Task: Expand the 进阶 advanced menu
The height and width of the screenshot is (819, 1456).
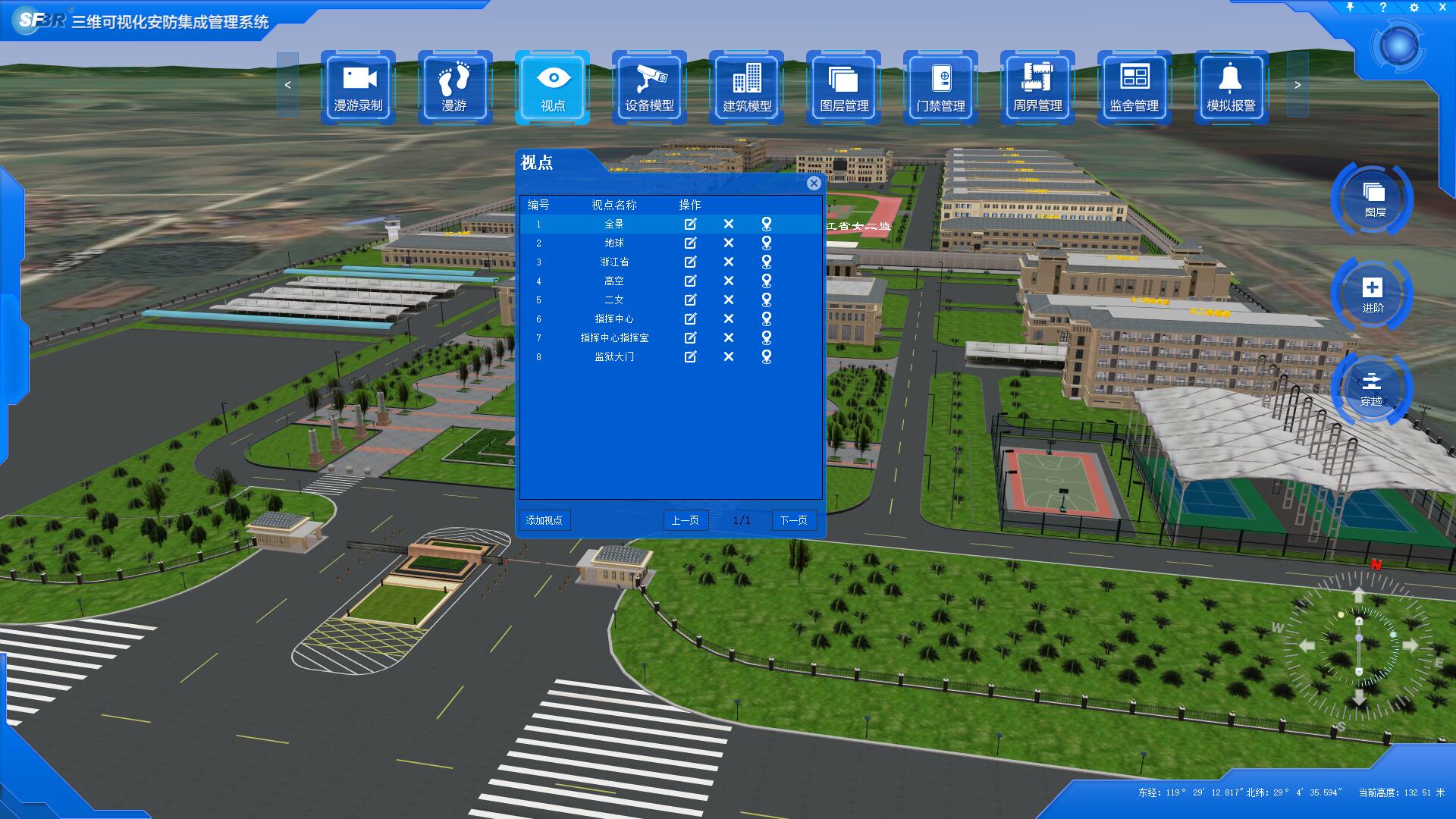Action: [x=1373, y=294]
